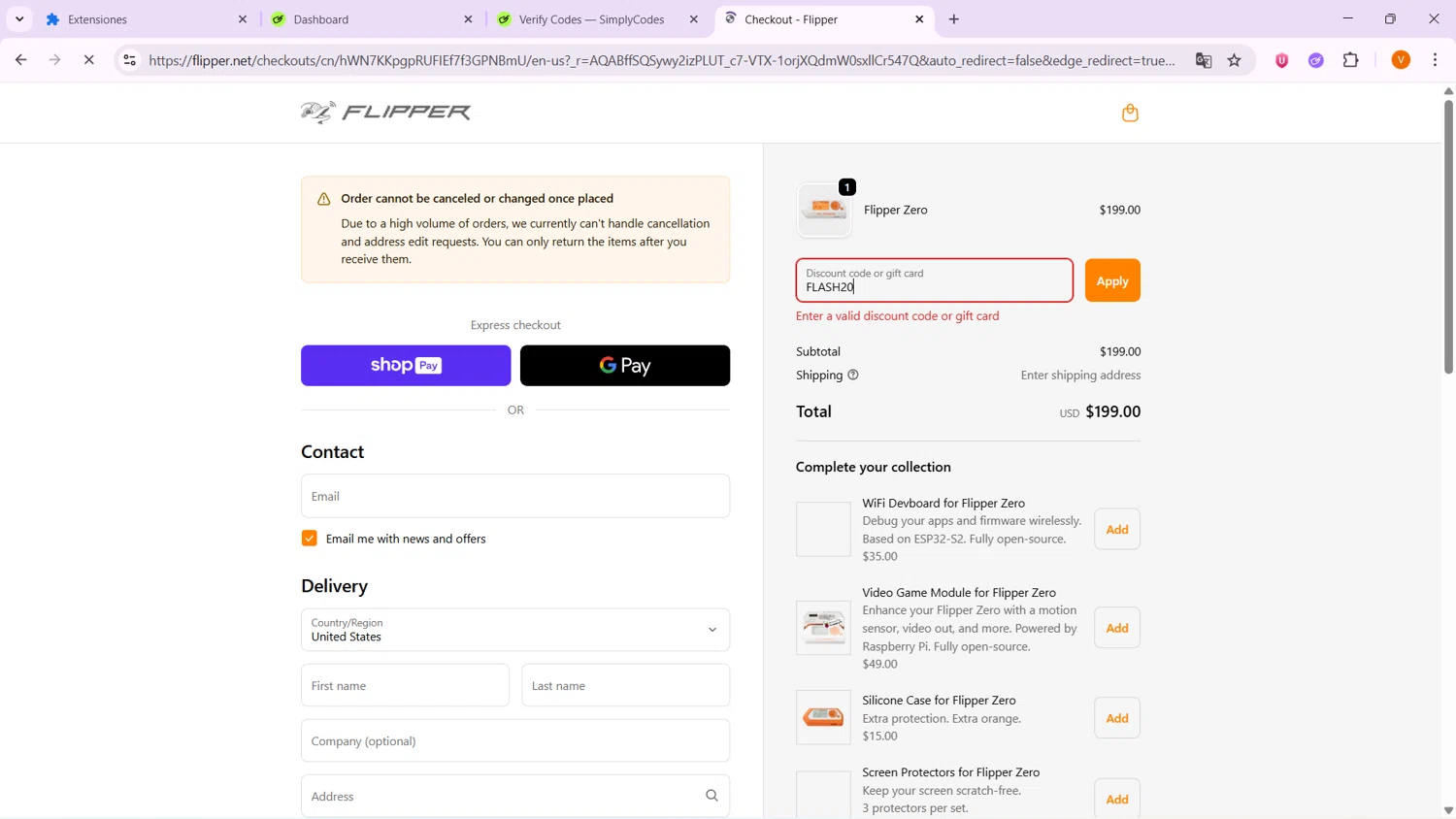The height and width of the screenshot is (819, 1456).
Task: Click the purple SimplyCodes extension icon
Action: [x=1316, y=60]
